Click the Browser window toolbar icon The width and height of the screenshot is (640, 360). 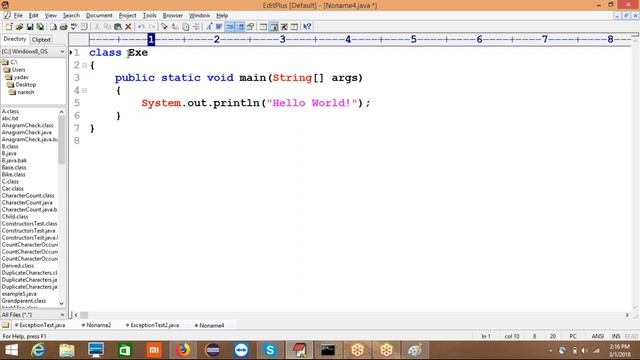pos(263,27)
